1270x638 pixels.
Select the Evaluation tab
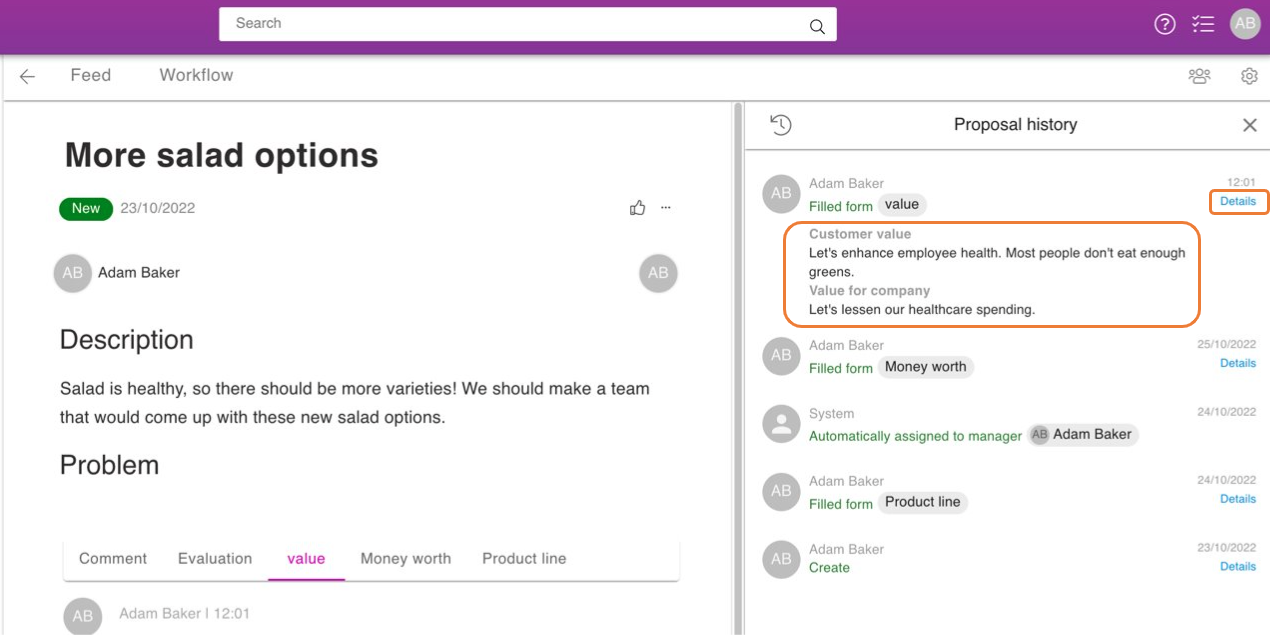pyautogui.click(x=215, y=559)
